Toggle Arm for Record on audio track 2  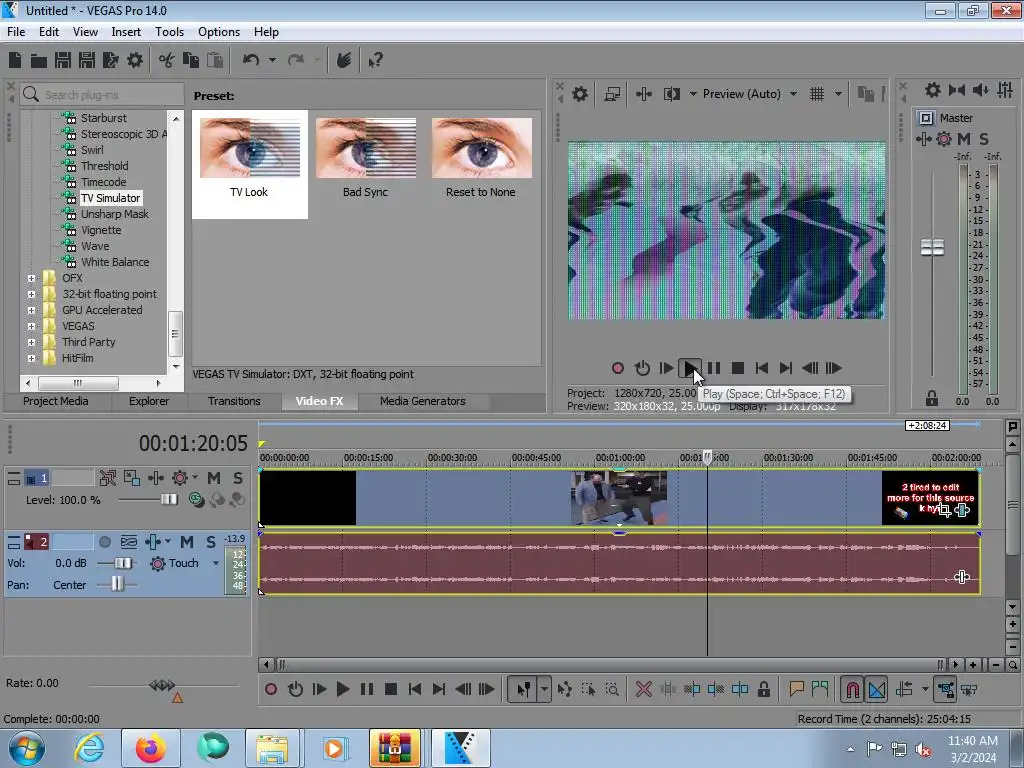point(104,541)
